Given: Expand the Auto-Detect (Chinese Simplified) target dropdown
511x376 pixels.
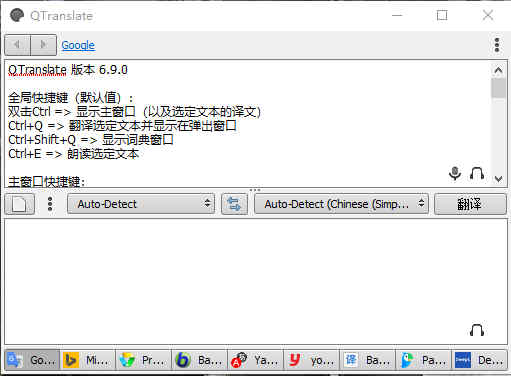Looking at the screenshot, I should click(x=341, y=204).
